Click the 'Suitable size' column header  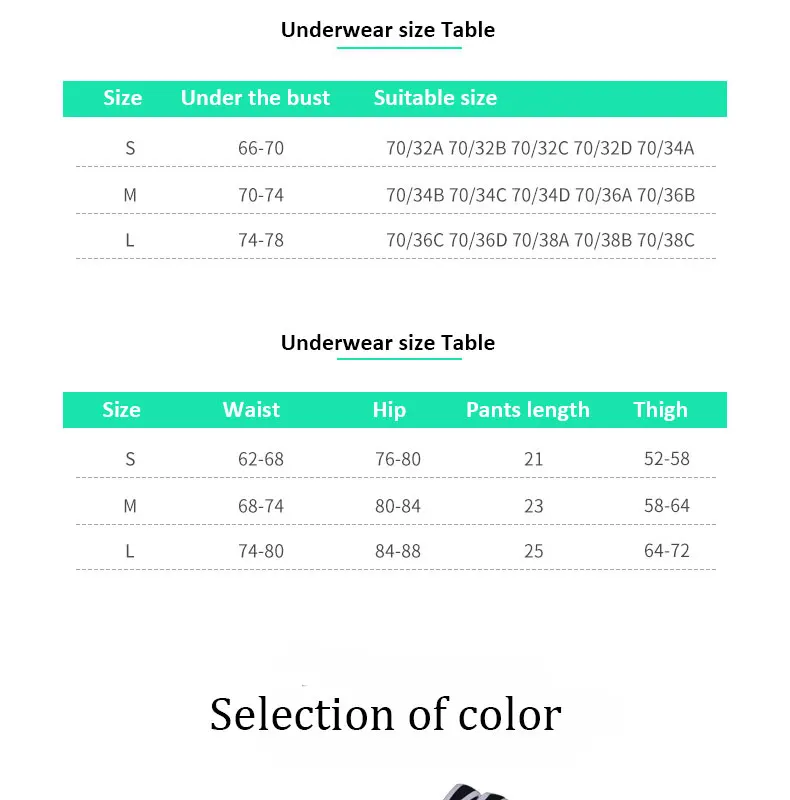coord(435,98)
